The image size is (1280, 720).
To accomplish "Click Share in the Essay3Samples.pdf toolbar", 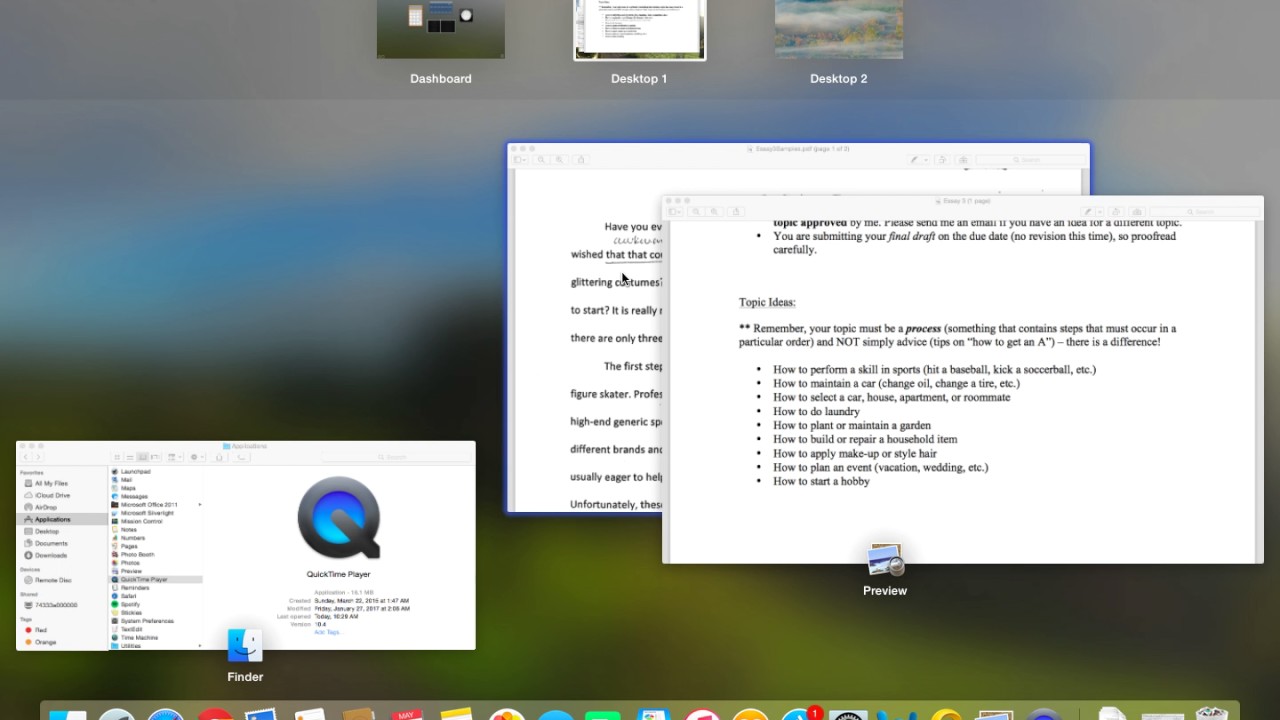I will 580,160.
